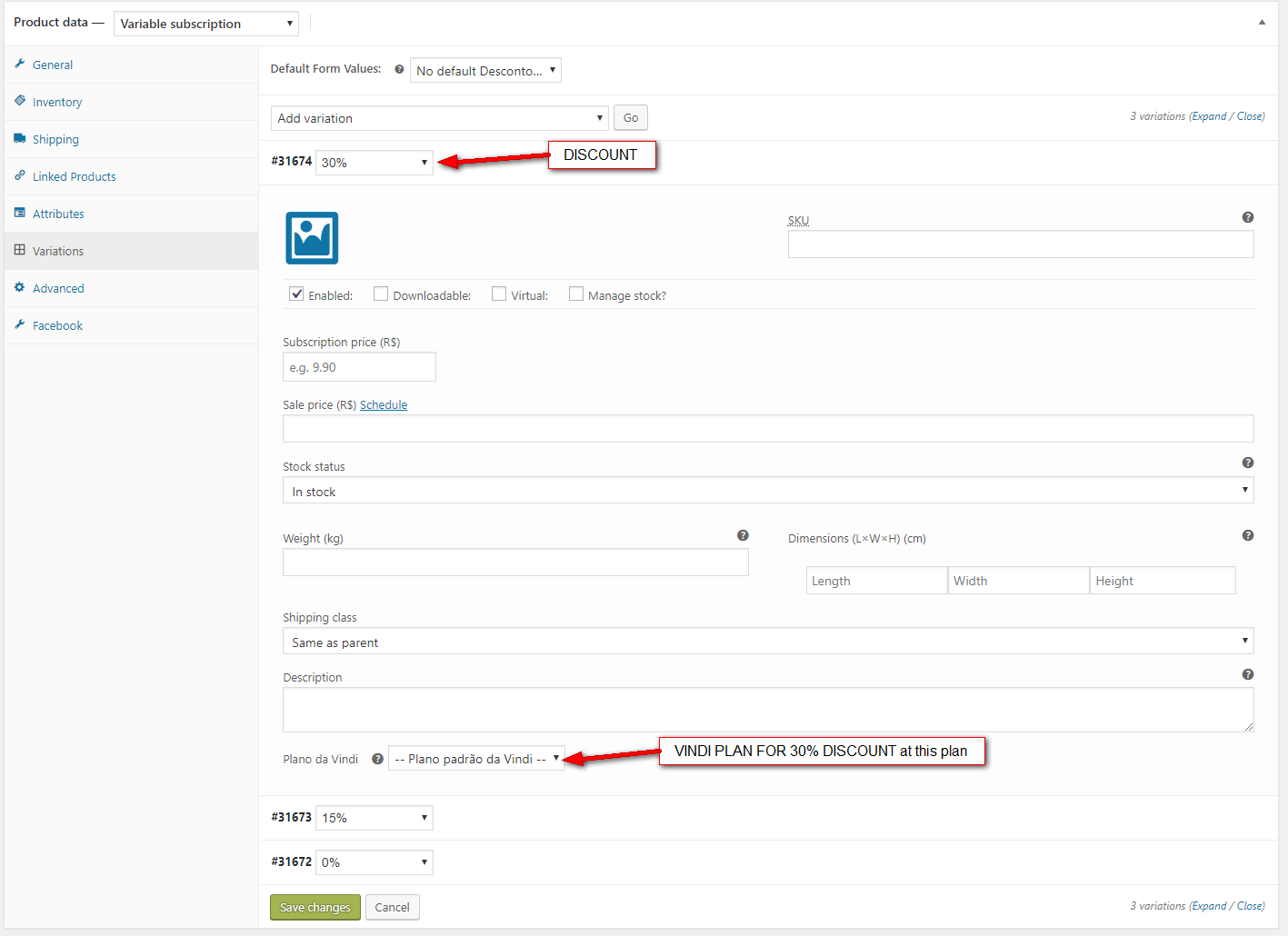Tick the Virtual checkbox
The height and width of the screenshot is (936, 1288).
(x=499, y=294)
